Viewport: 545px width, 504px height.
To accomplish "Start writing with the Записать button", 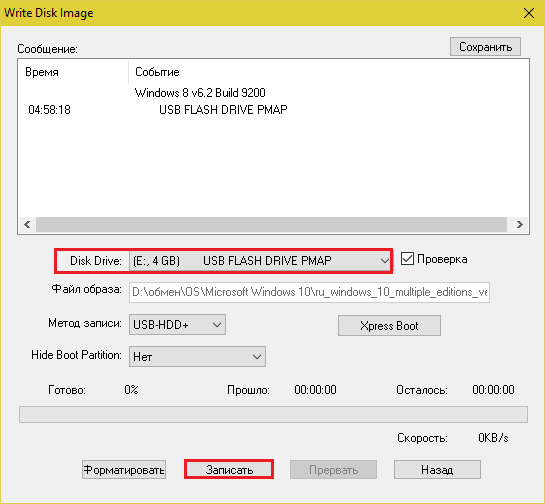I will click(229, 470).
